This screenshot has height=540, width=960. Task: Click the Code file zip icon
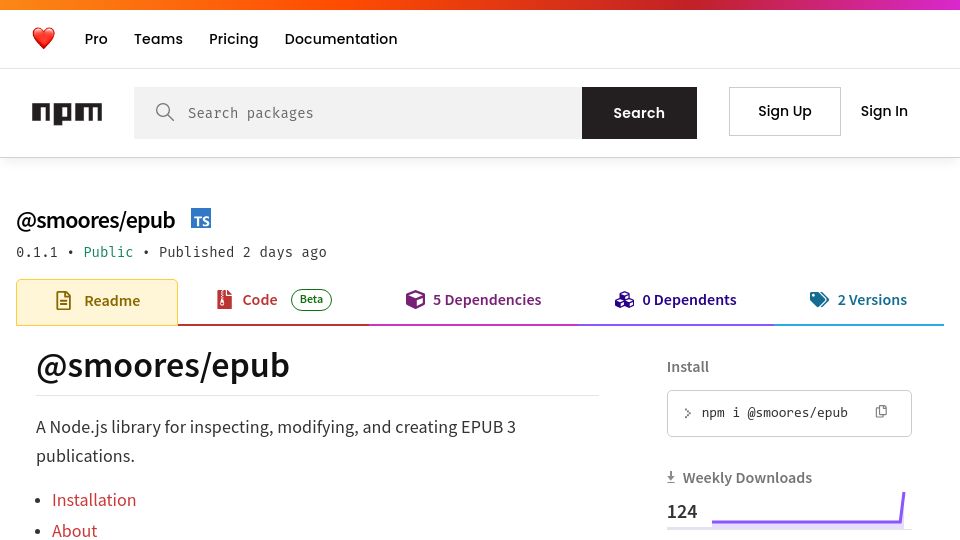(225, 299)
